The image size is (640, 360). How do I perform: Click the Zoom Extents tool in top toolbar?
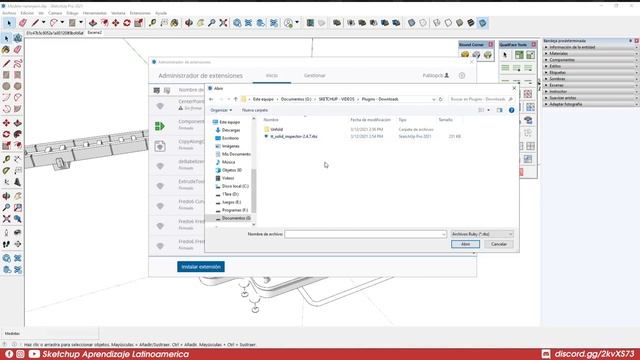coord(223,23)
